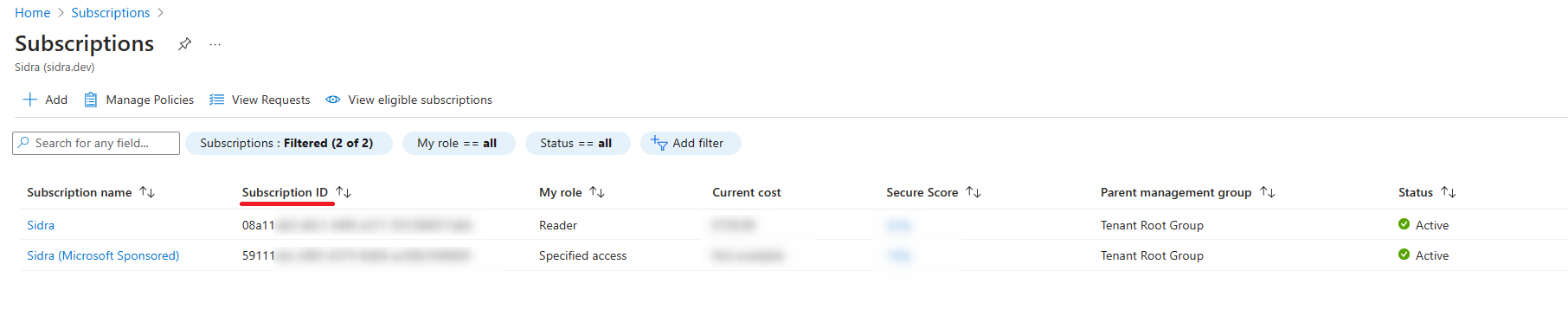
Task: Sort by Subscription ID arrows
Action: pyautogui.click(x=344, y=192)
